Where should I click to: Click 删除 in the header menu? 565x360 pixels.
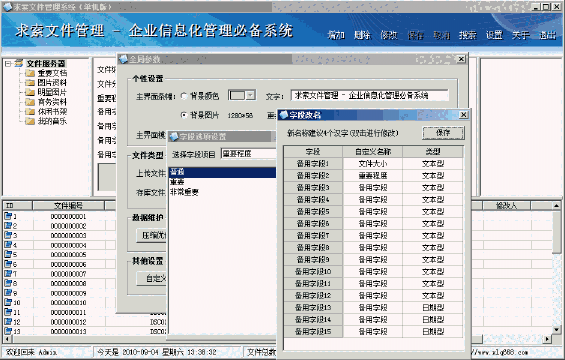tap(362, 35)
